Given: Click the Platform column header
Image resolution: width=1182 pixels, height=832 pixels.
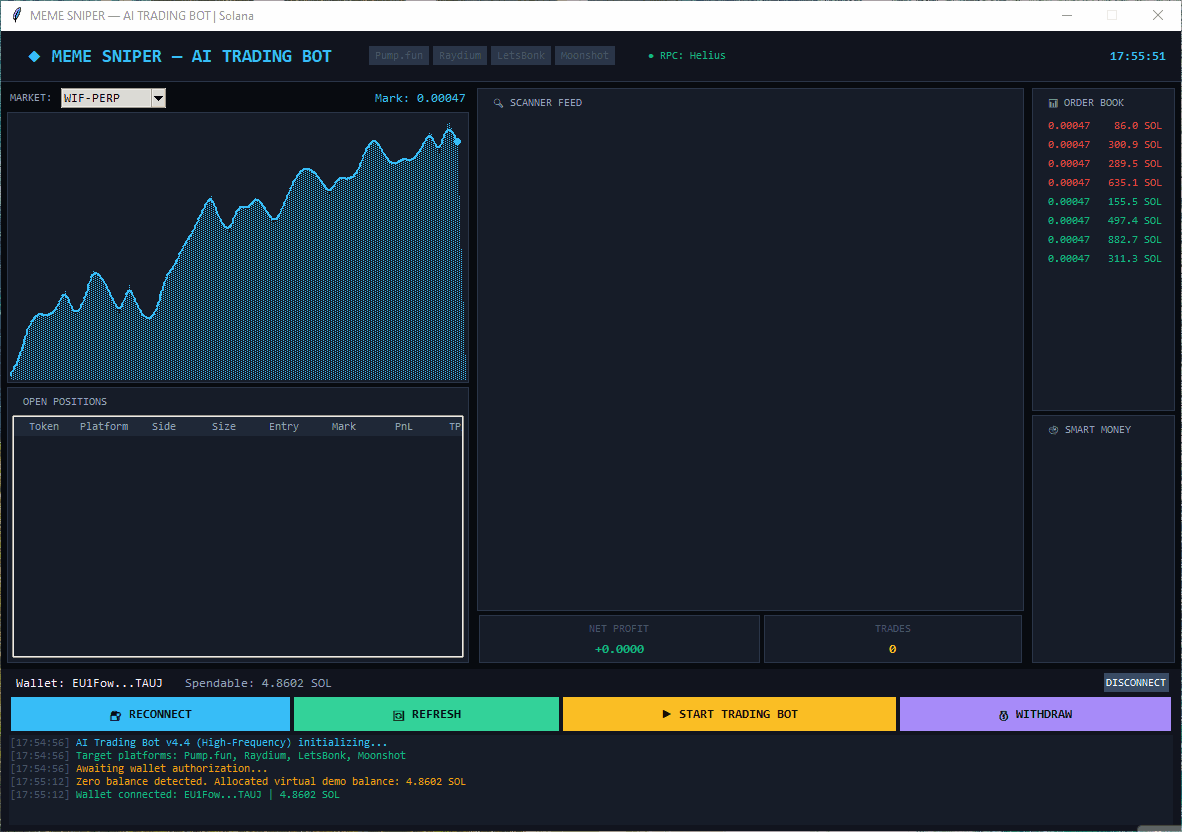Looking at the screenshot, I should [x=104, y=427].
